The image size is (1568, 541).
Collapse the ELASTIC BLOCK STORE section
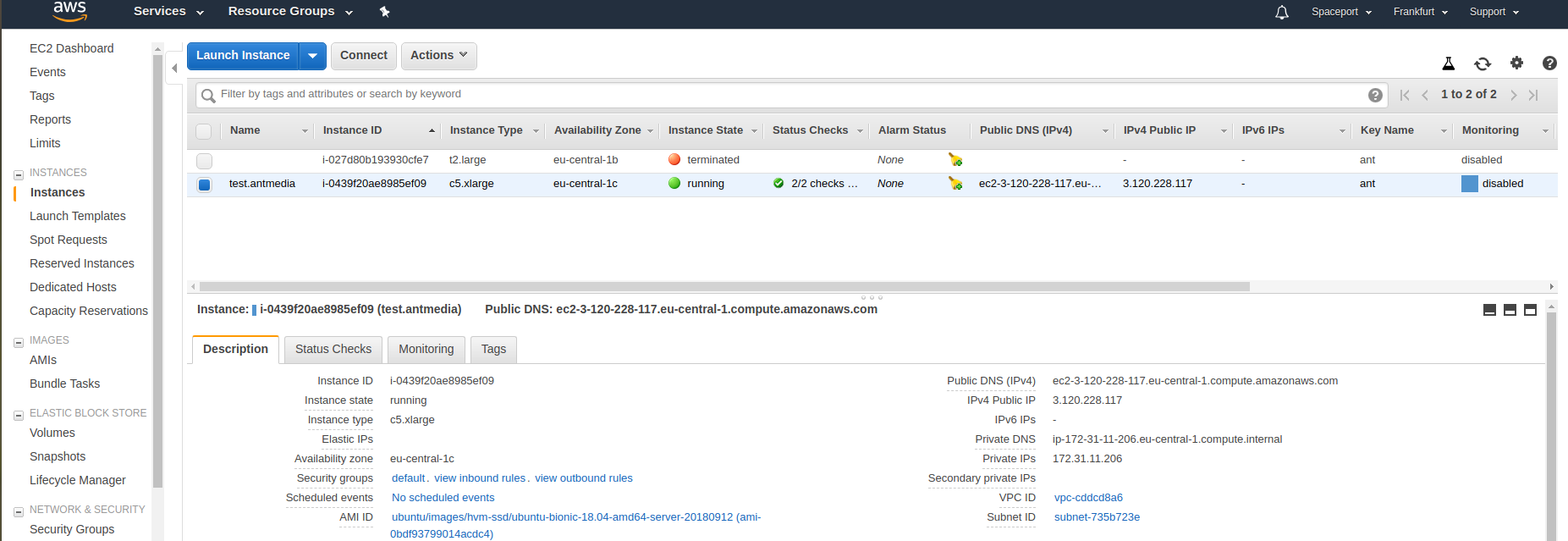19,415
